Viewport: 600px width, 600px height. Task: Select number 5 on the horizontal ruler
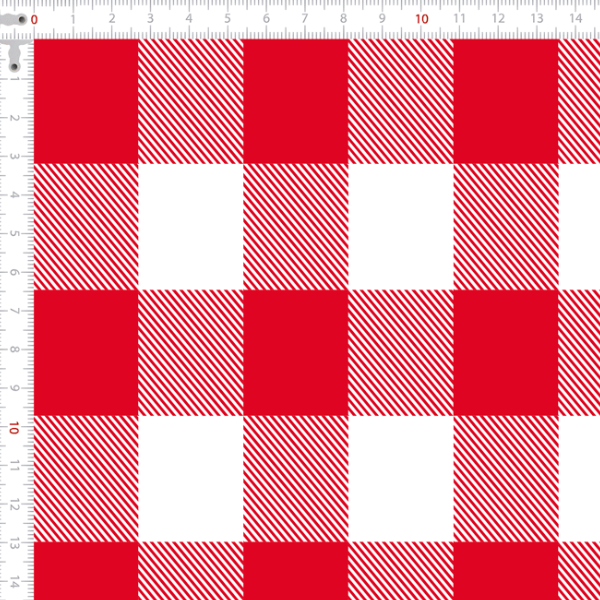coord(227,19)
